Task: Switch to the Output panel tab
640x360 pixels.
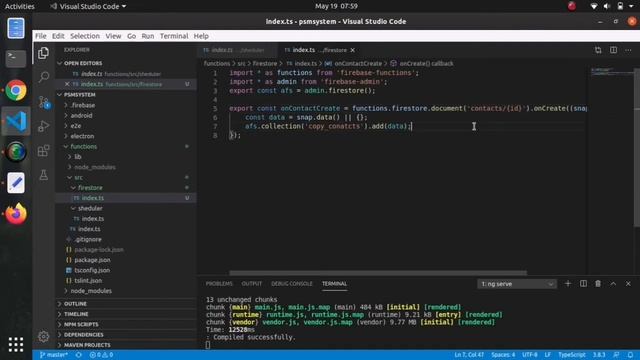Action: pos(251,284)
